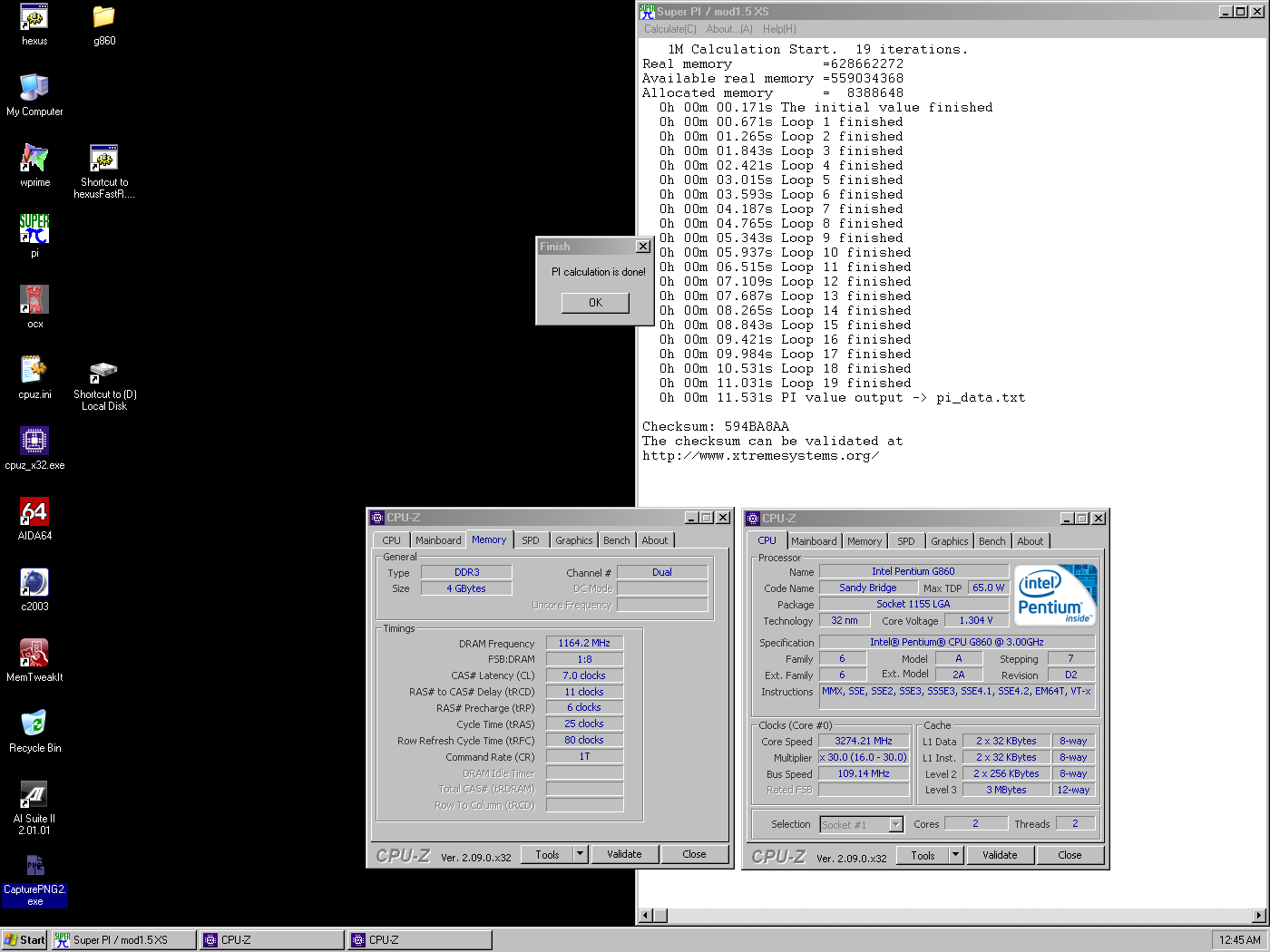Viewport: 1270px width, 952px height.
Task: Click the Intel Pentium inside logo
Action: [1056, 596]
